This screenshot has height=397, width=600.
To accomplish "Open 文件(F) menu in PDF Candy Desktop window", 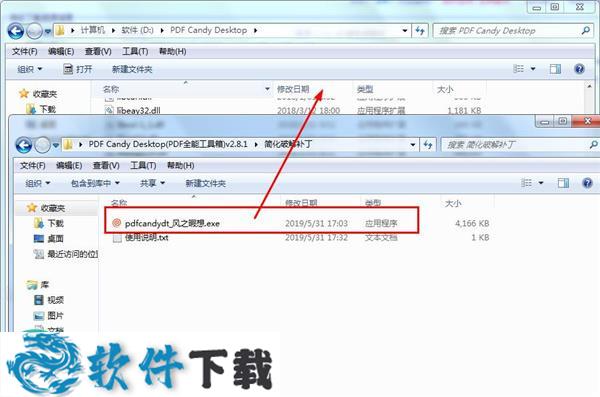I will [24, 51].
